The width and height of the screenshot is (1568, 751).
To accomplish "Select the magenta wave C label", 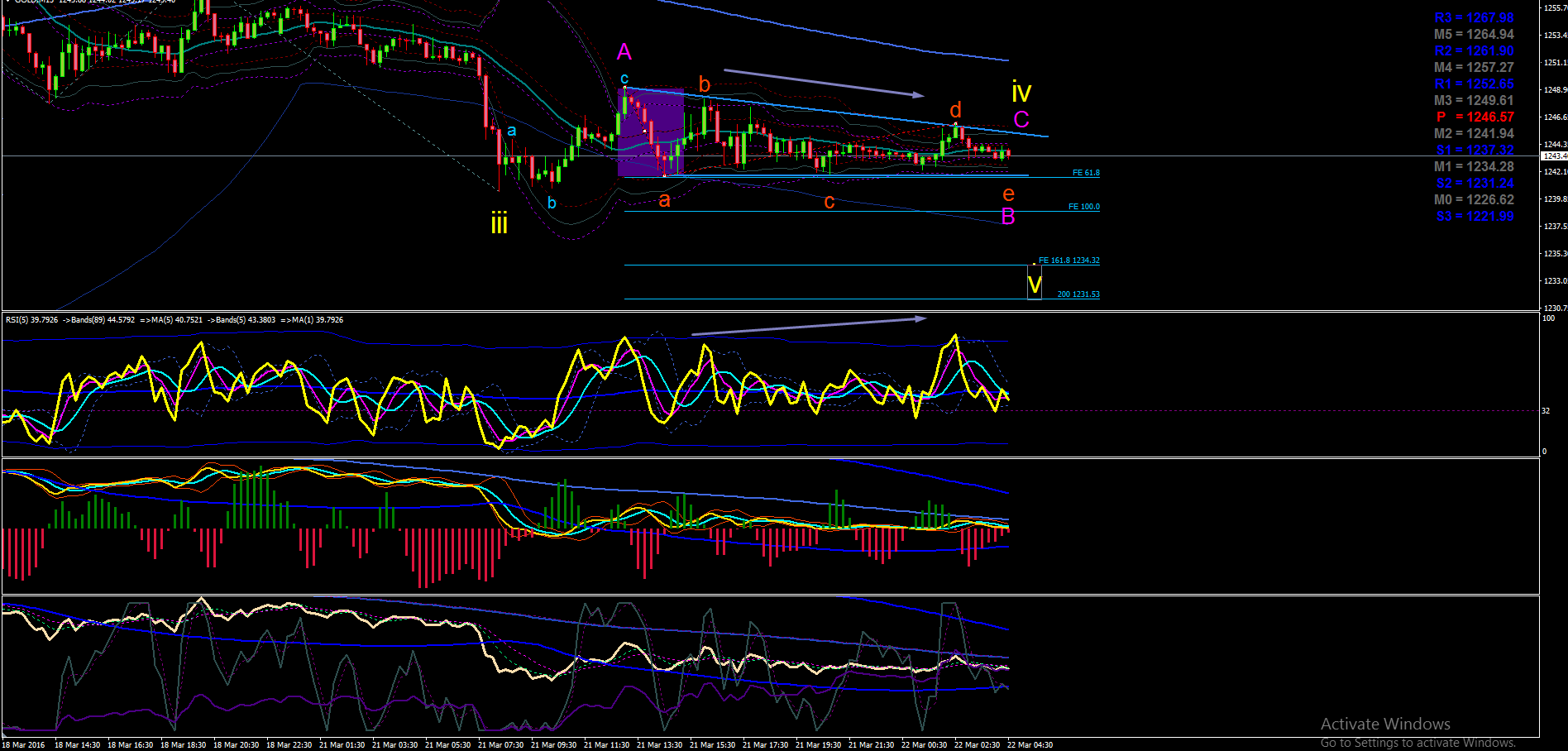I will tap(1021, 119).
